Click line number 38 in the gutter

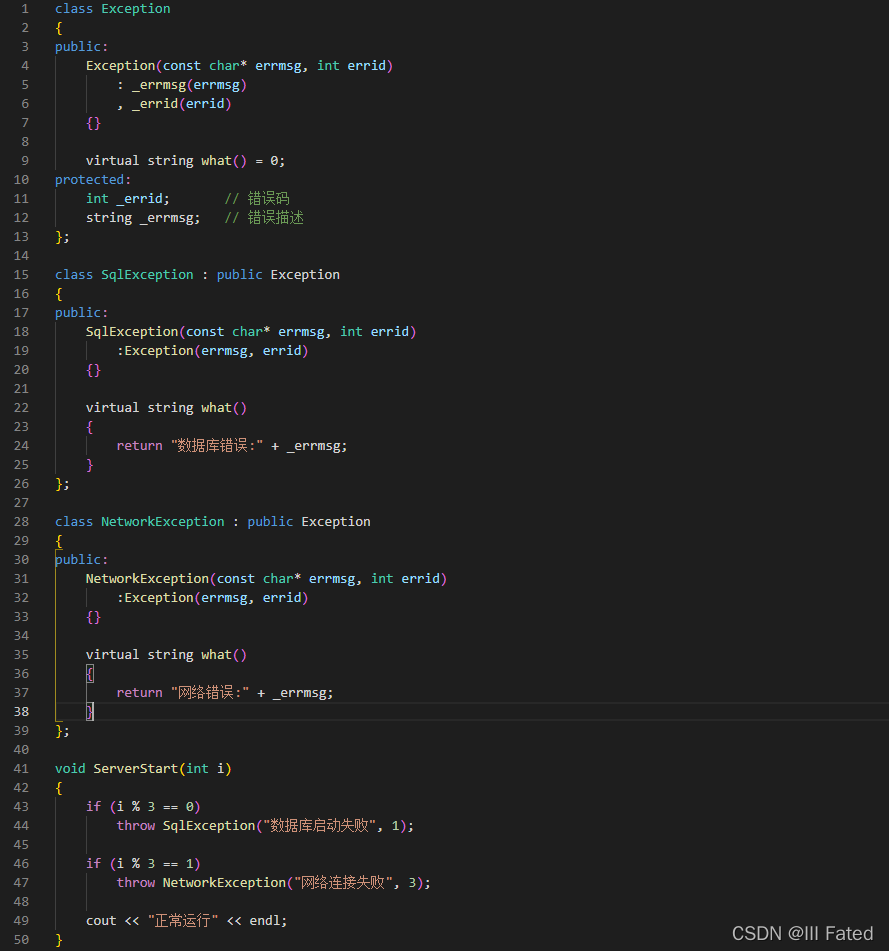click(x=21, y=711)
